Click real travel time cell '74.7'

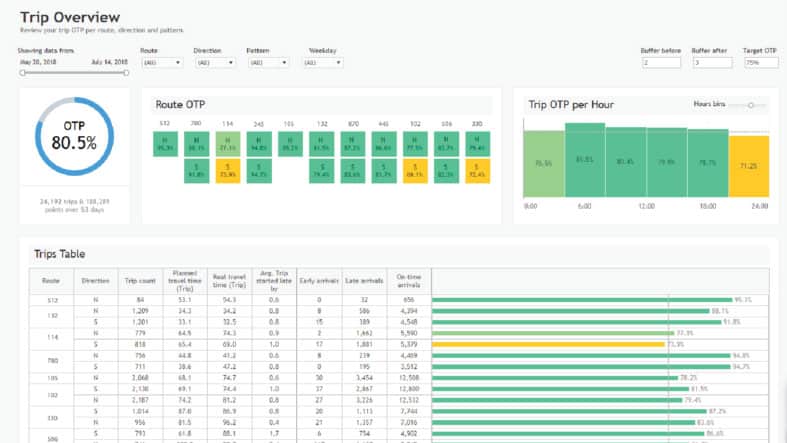[229, 378]
